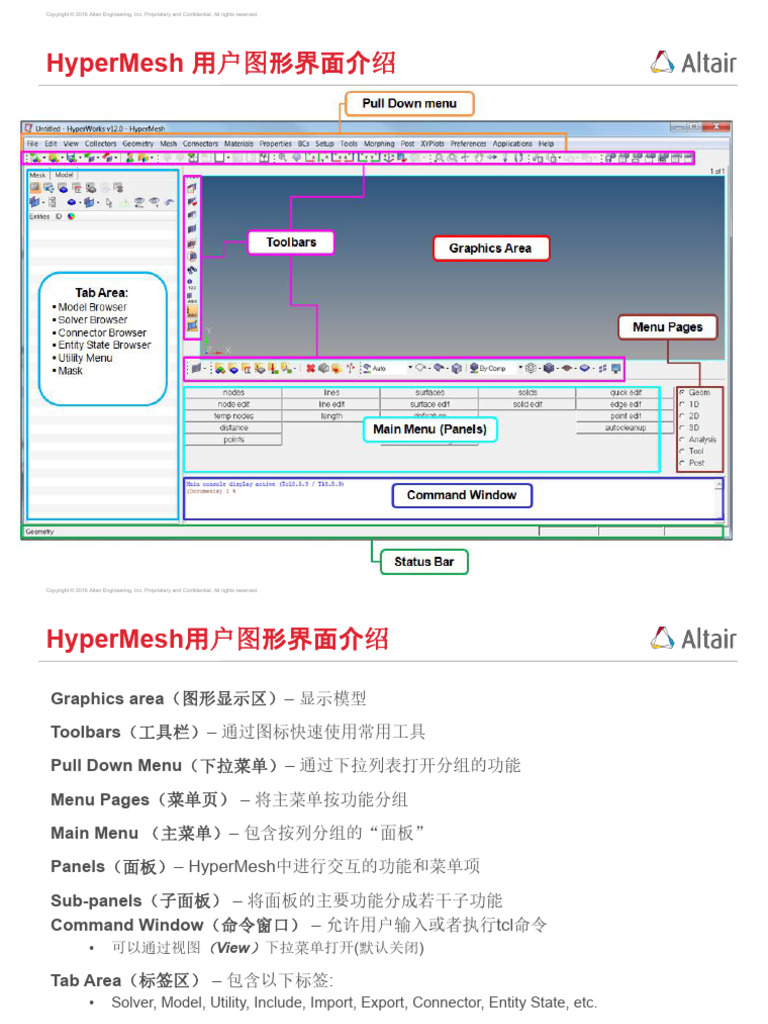Click the ABC icon in vertical toolbar
Image resolution: width=768 pixels, height=1024 pixels.
(x=191, y=299)
